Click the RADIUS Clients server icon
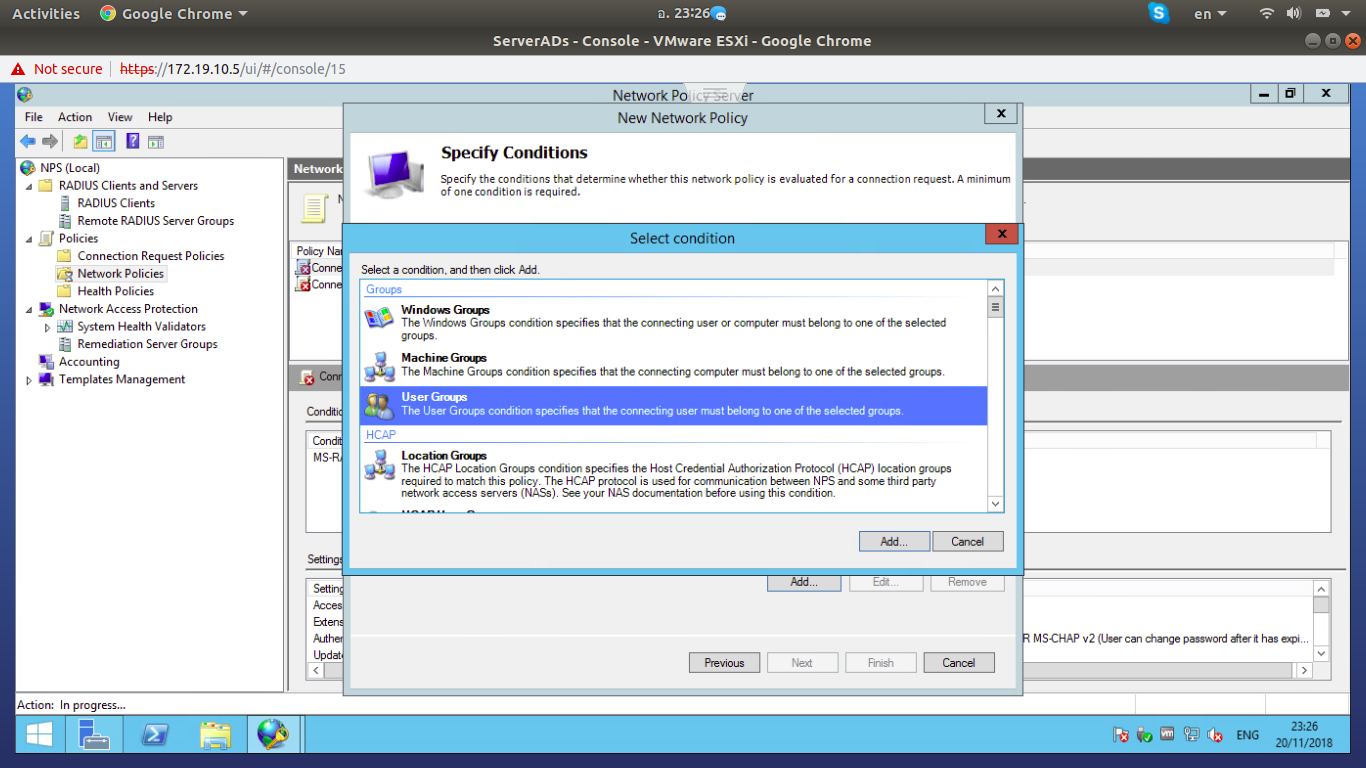 (x=65, y=203)
